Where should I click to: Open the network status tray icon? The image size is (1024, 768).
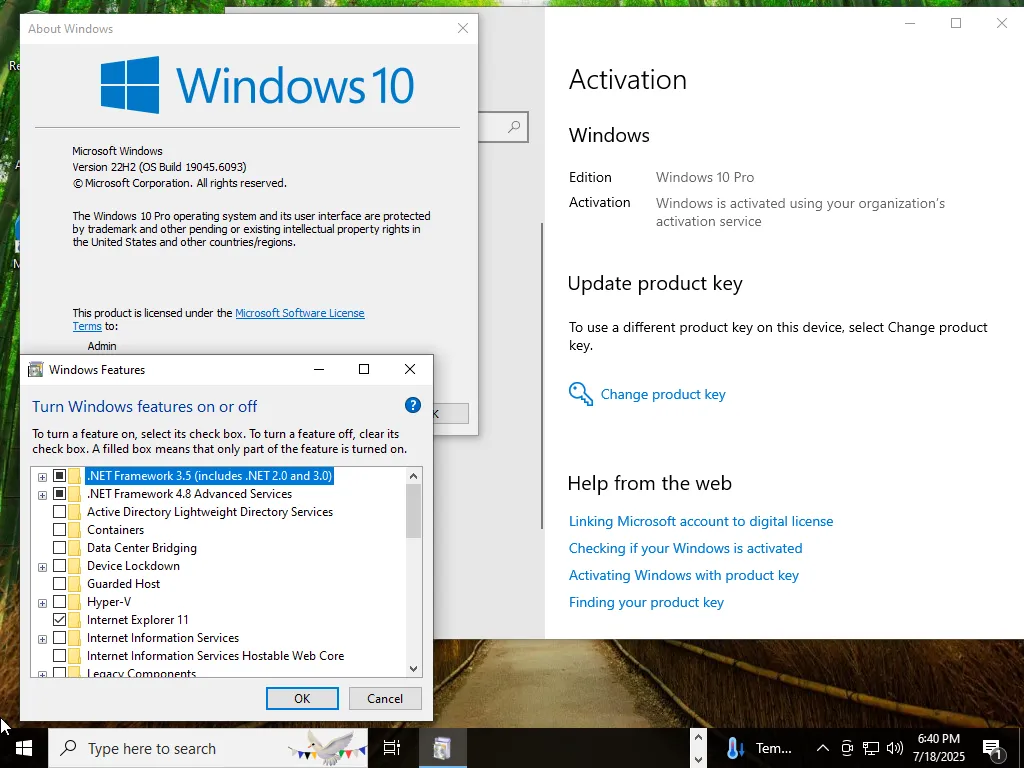click(x=871, y=748)
